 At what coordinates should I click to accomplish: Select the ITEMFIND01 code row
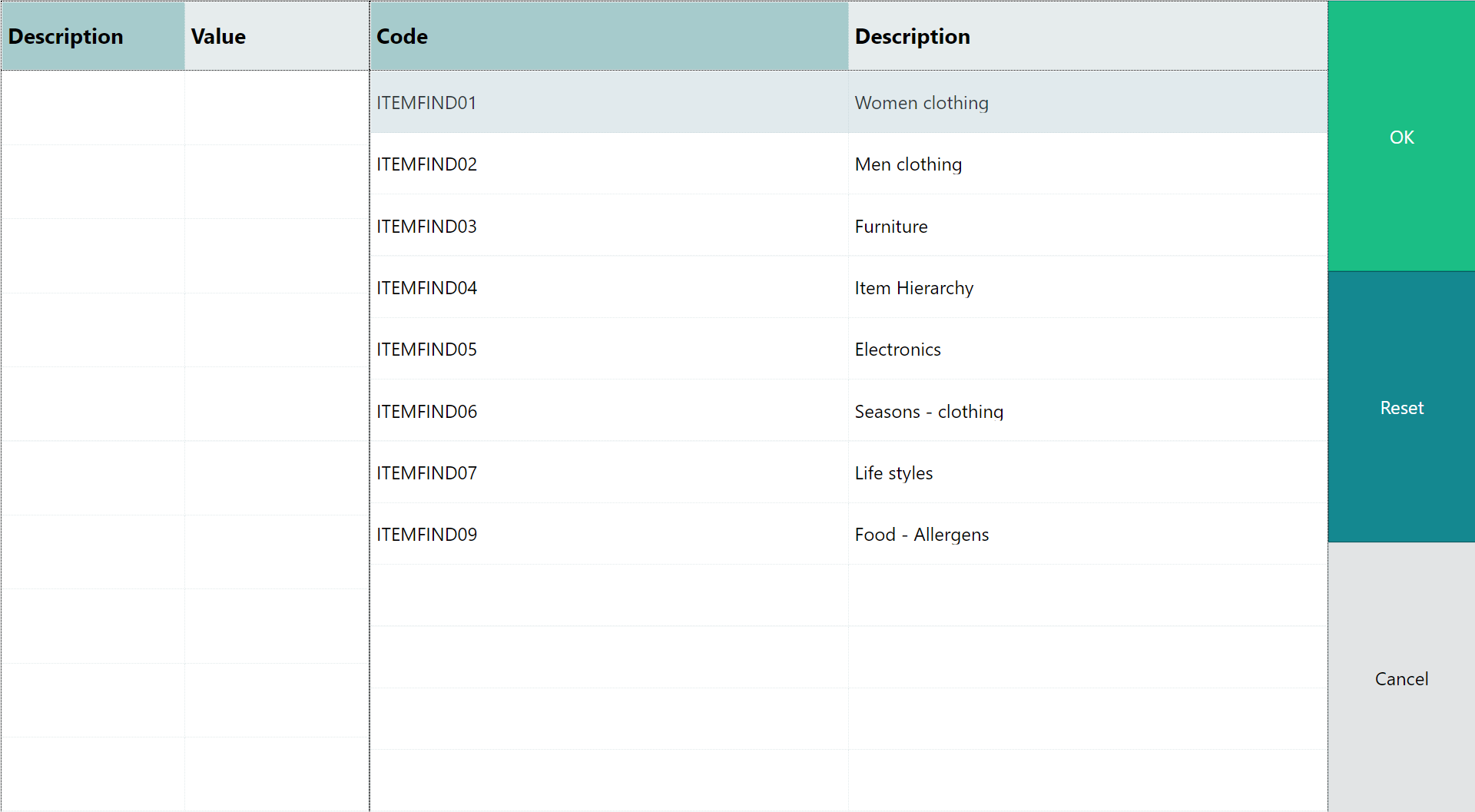[x=426, y=103]
